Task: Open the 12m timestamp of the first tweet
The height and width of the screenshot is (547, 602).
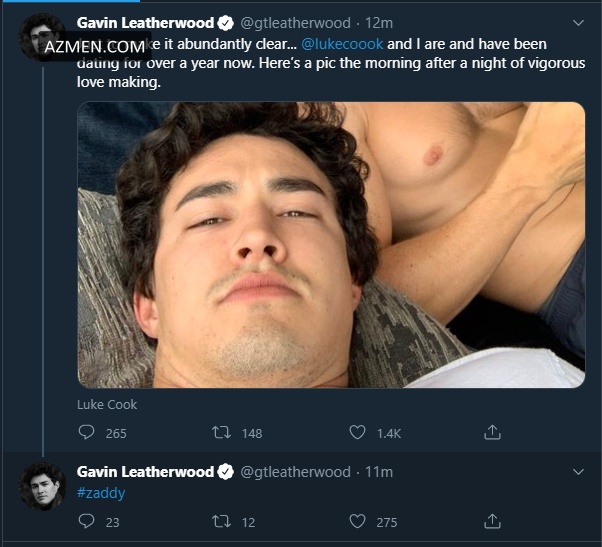Action: point(378,22)
